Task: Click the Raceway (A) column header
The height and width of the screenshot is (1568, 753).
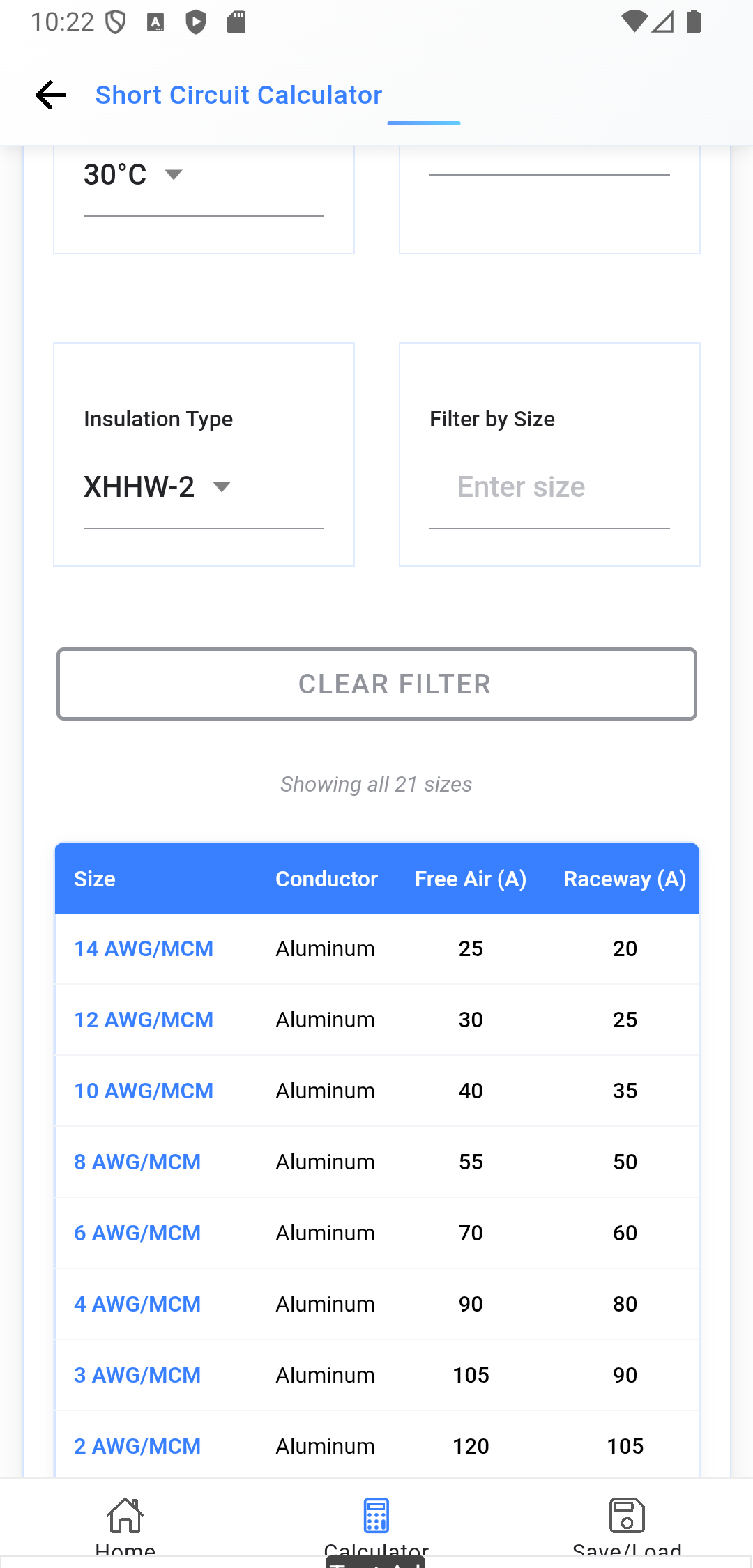Action: click(x=625, y=879)
